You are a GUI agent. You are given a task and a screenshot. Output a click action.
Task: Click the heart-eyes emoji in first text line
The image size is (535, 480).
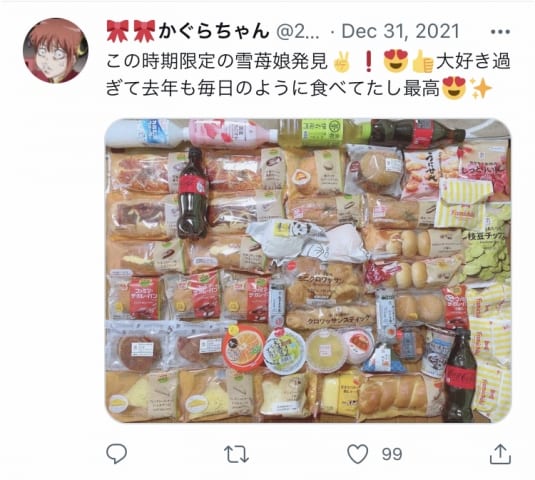pos(395,62)
